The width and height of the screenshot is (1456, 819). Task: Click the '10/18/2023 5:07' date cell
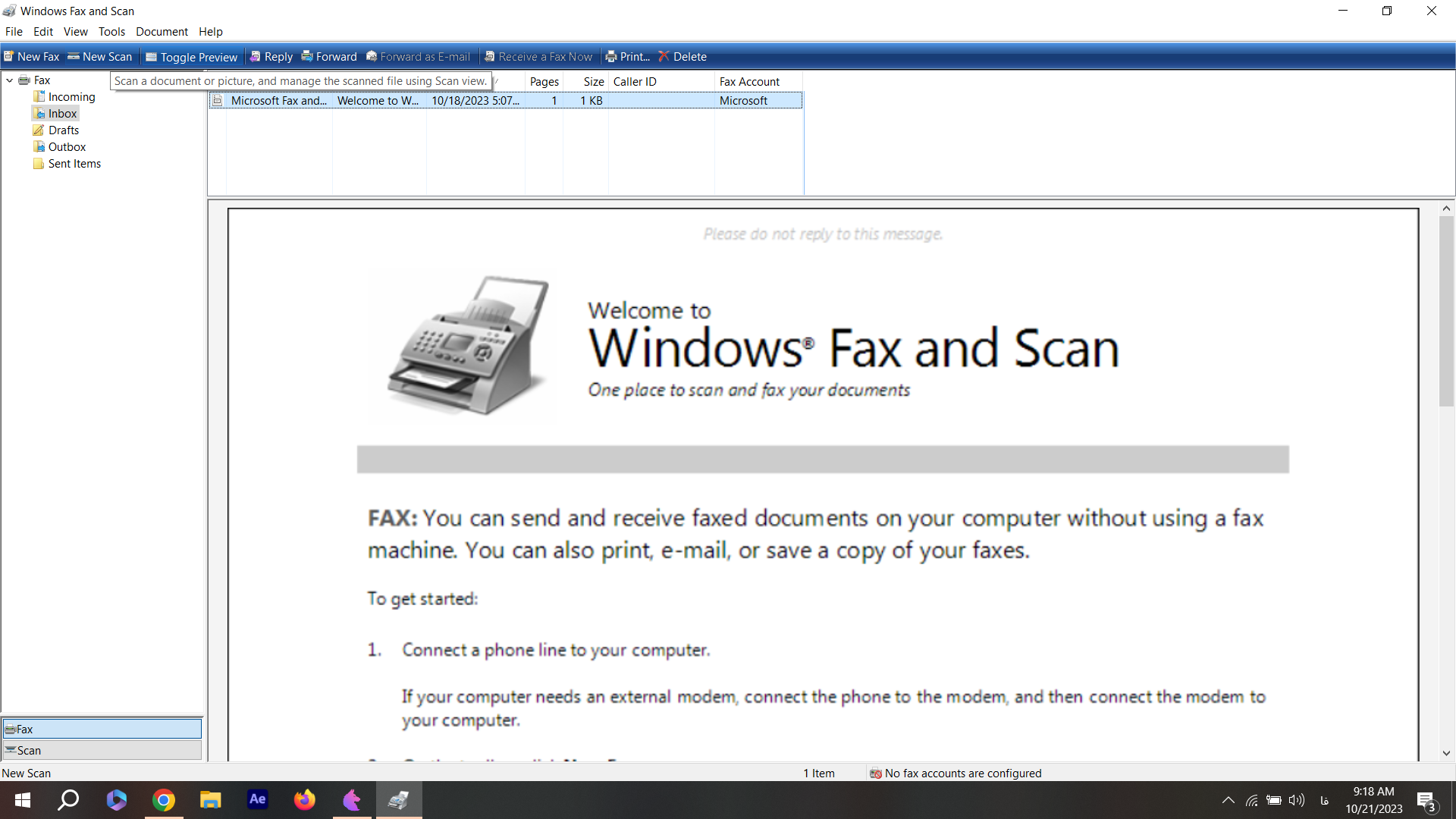click(x=475, y=100)
